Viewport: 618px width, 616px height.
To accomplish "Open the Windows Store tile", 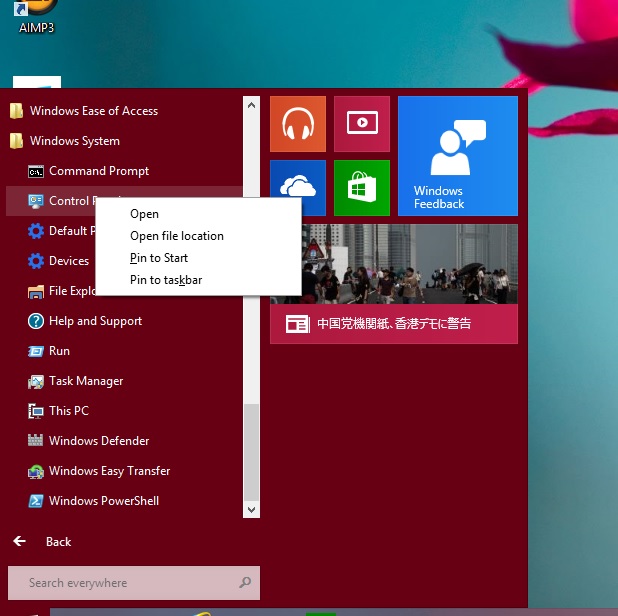I will tap(362, 188).
